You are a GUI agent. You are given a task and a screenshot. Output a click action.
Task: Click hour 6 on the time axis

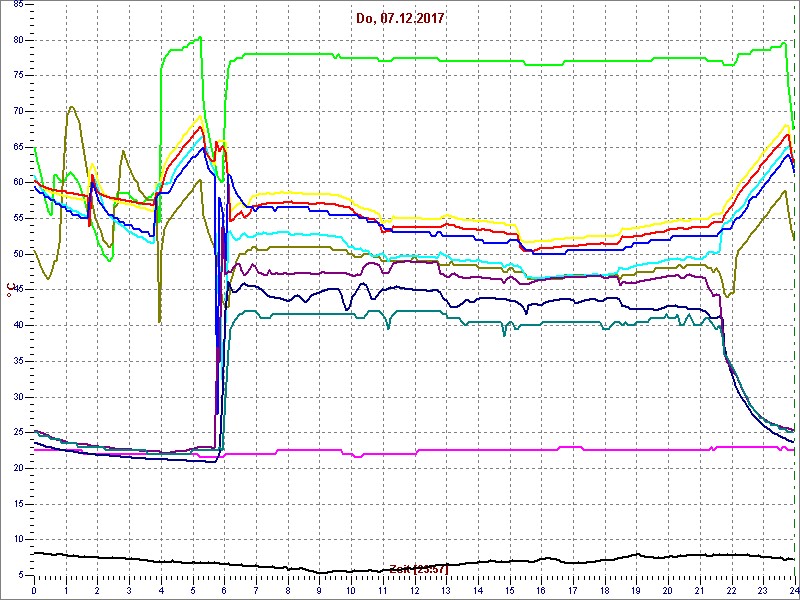coord(224,590)
